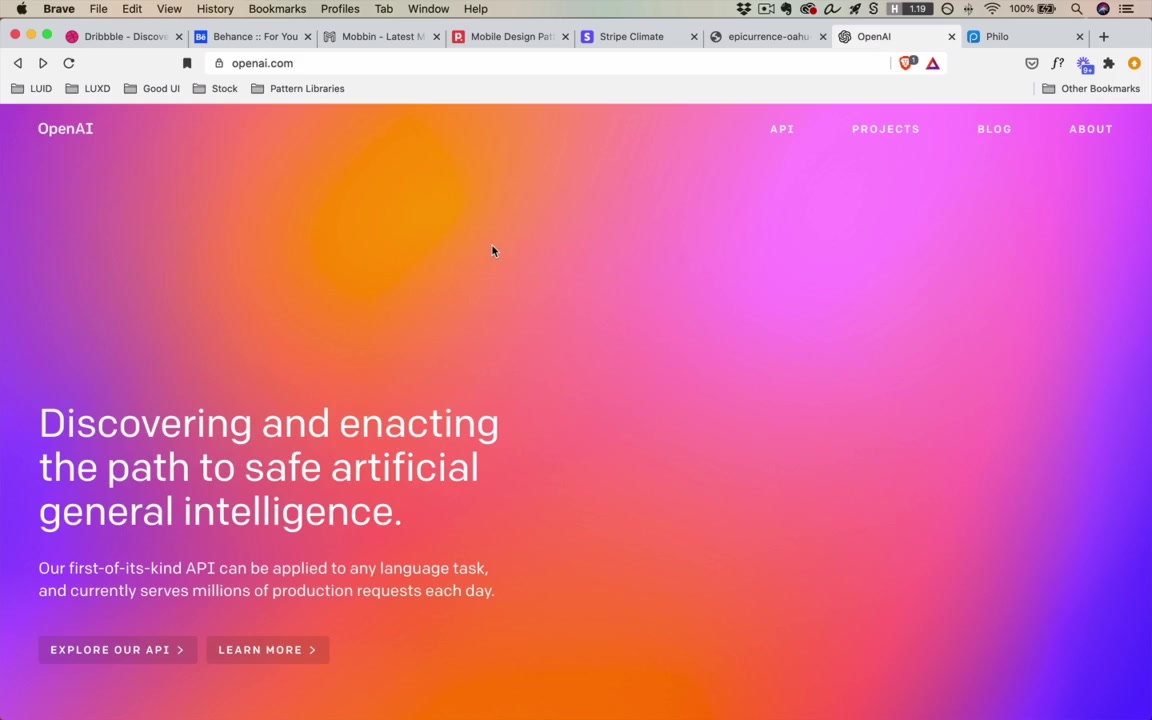Check the battery status icon
Viewport: 1152px width, 720px height.
point(1047,9)
